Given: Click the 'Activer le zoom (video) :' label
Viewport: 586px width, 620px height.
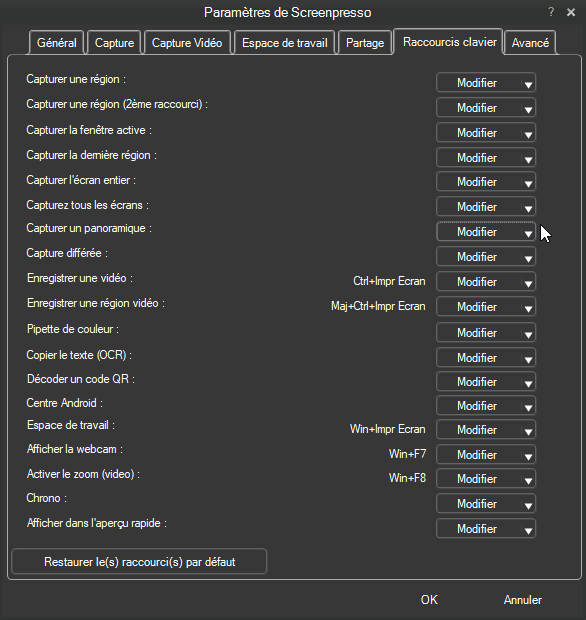Looking at the screenshot, I should (x=83, y=474).
